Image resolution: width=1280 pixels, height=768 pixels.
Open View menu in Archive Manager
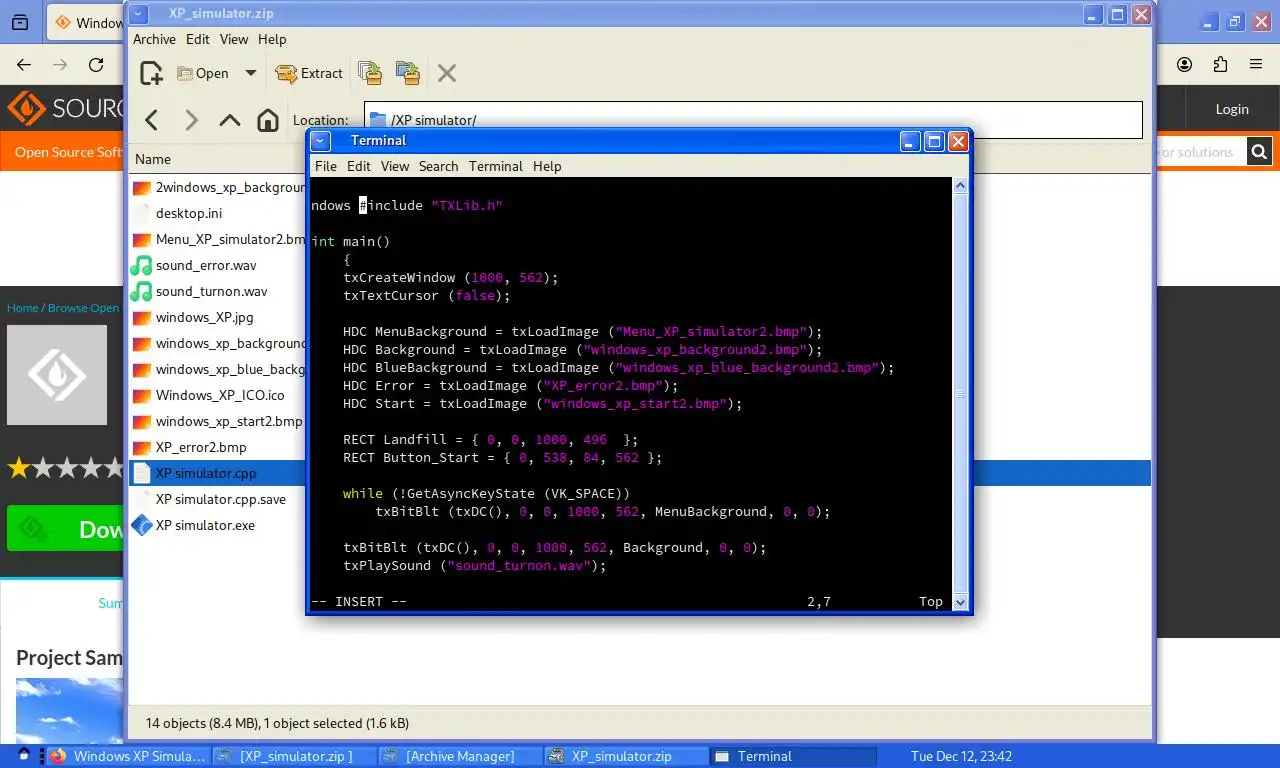pyautogui.click(x=234, y=39)
